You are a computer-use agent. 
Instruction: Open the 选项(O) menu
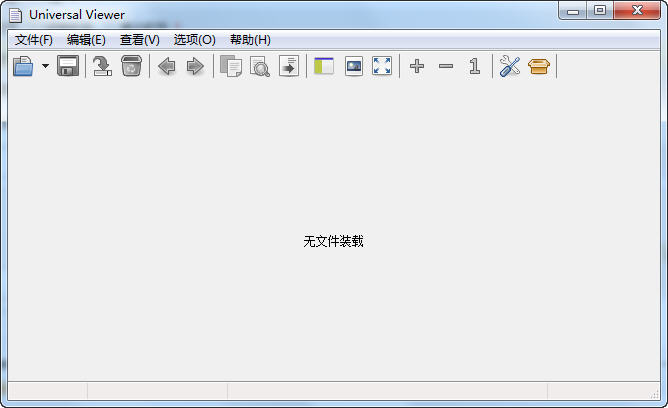pyautogui.click(x=195, y=40)
